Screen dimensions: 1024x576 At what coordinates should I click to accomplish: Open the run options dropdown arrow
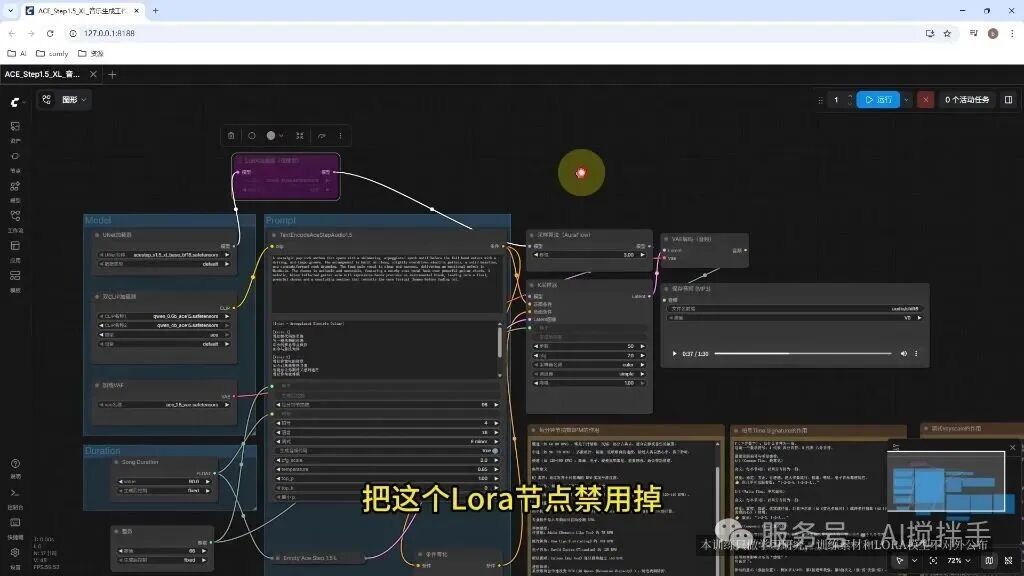click(x=906, y=100)
